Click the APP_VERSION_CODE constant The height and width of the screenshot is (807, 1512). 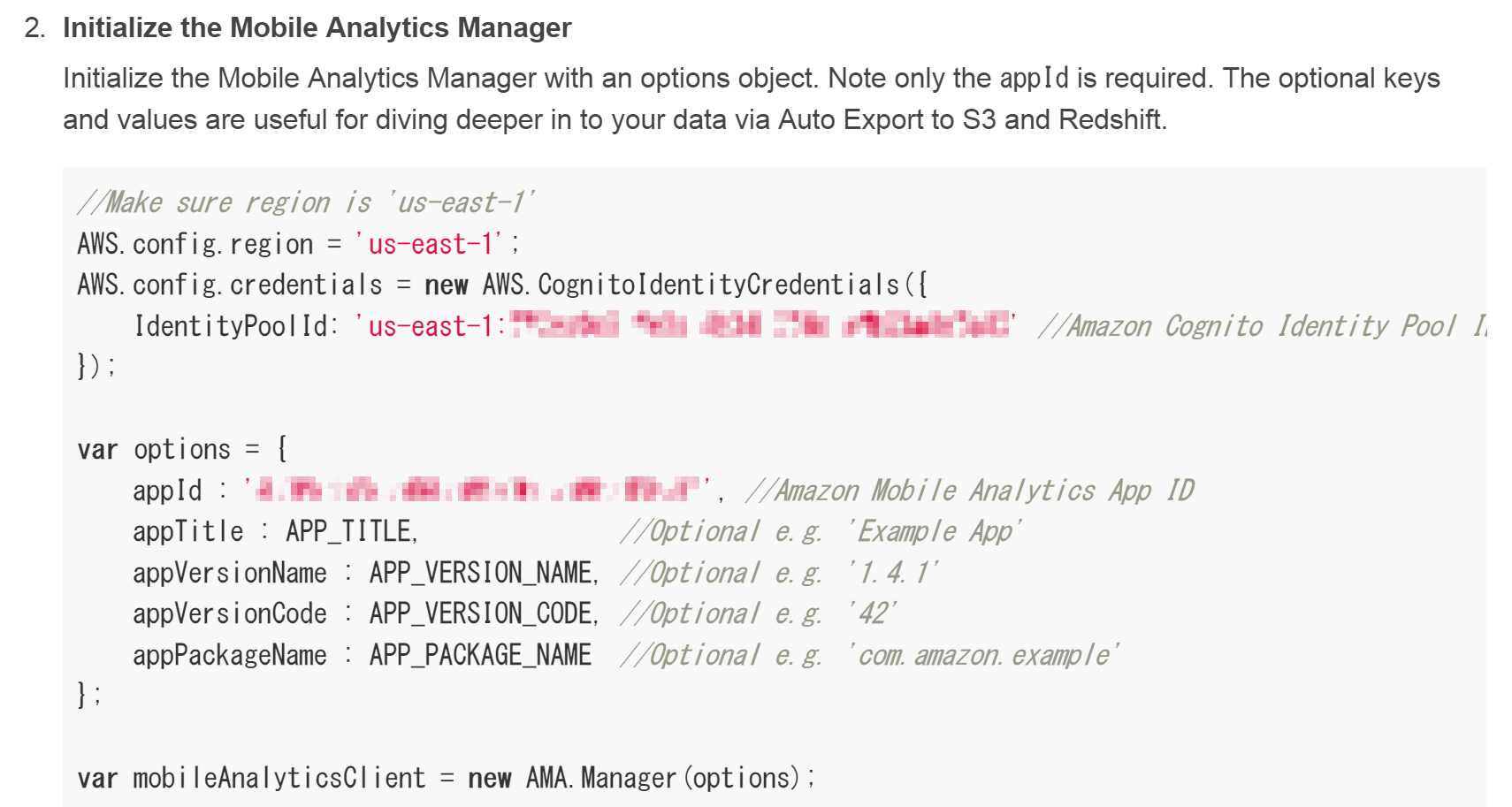pos(483,613)
